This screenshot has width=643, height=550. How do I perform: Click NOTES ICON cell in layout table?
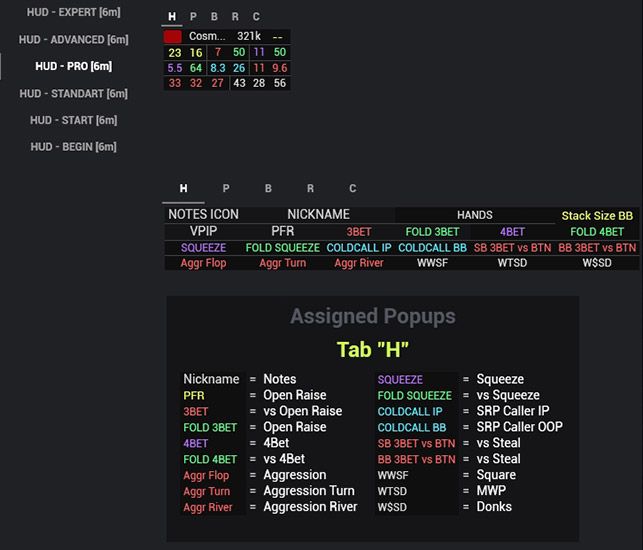[203, 215]
